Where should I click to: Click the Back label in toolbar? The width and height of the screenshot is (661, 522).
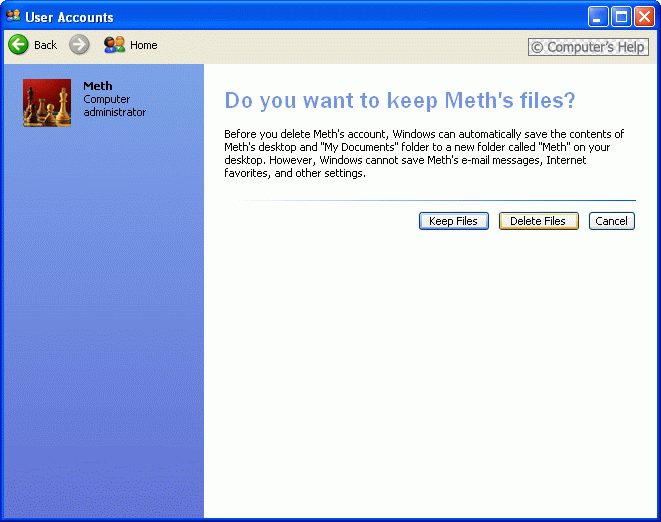point(46,45)
